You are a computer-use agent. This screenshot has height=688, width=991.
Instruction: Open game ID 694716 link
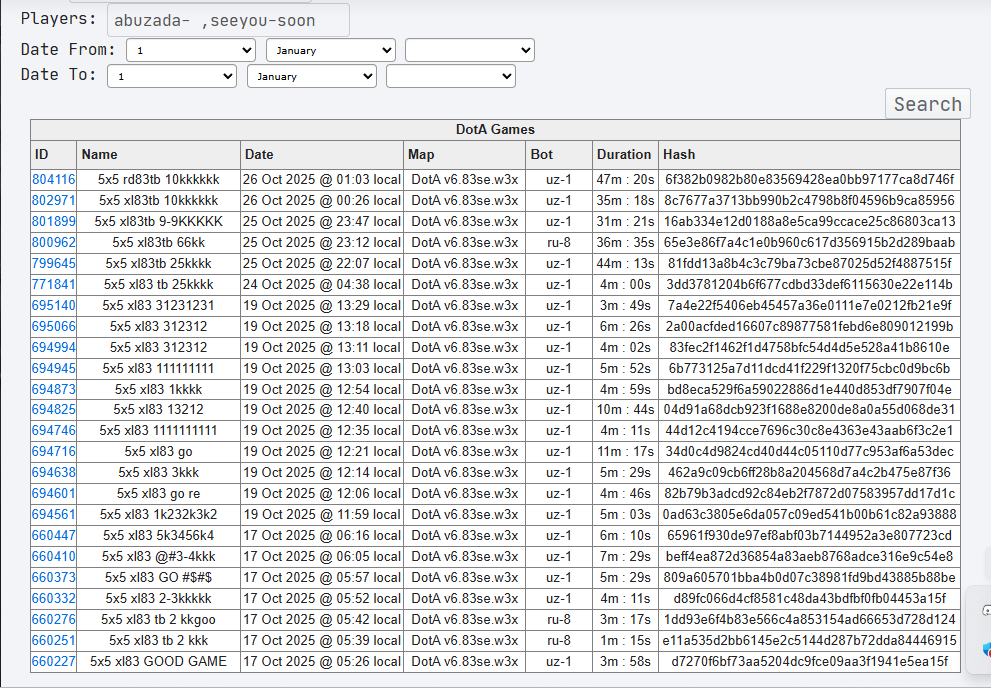coord(54,451)
